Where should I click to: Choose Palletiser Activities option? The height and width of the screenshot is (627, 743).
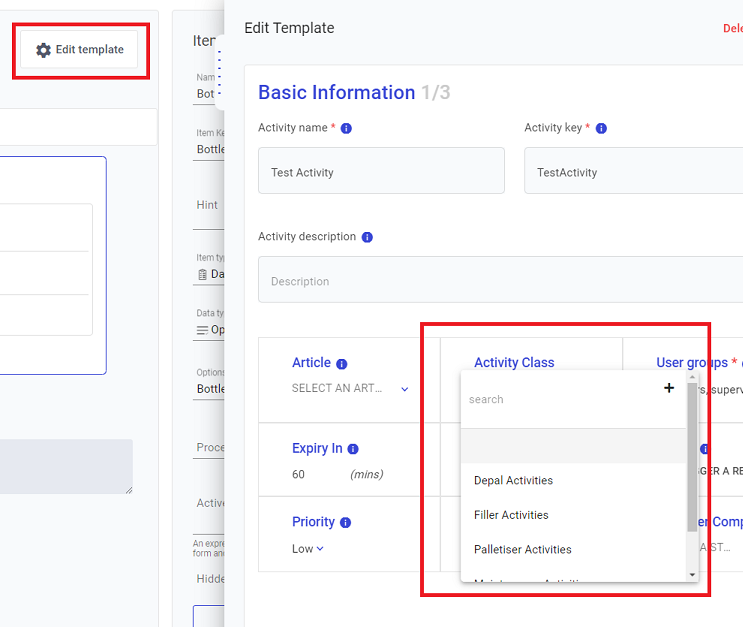click(522, 549)
